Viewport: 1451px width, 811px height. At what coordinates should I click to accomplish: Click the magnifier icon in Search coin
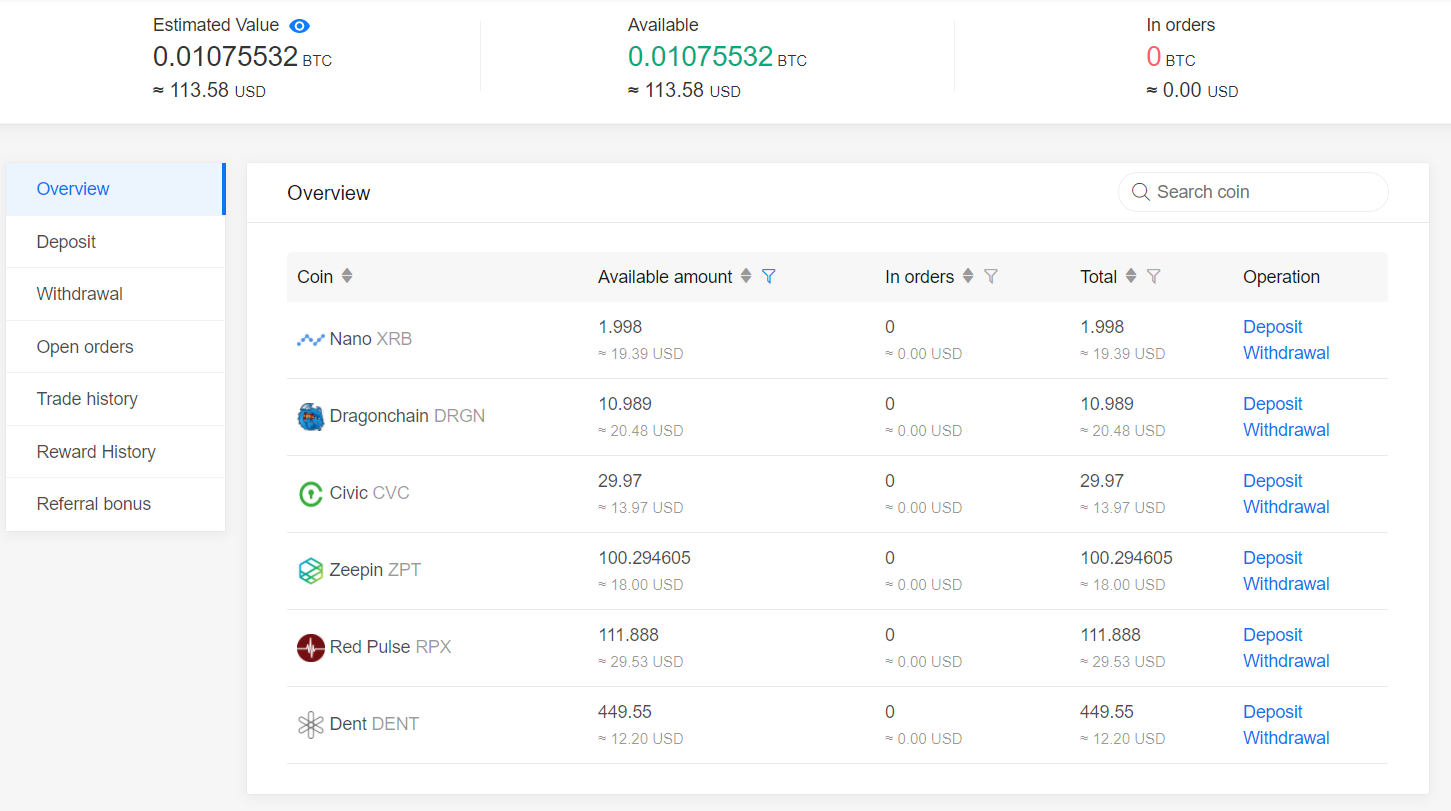tap(1140, 192)
